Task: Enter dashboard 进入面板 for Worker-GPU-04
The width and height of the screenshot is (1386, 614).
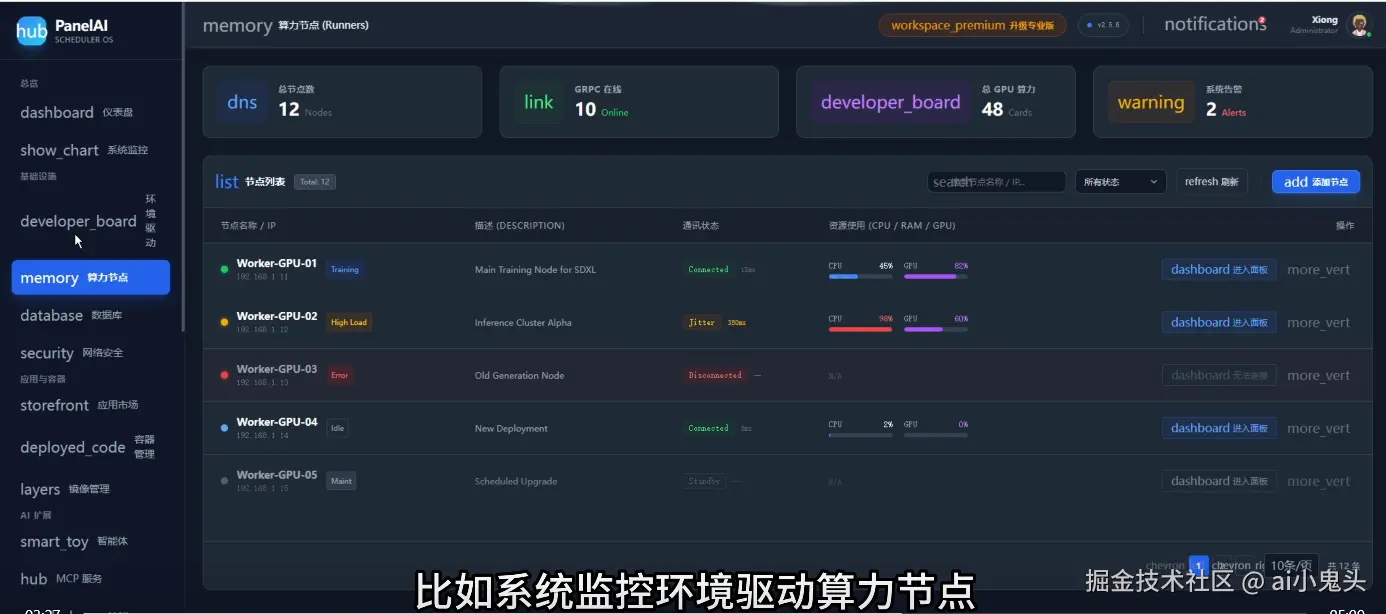Action: click(1219, 428)
